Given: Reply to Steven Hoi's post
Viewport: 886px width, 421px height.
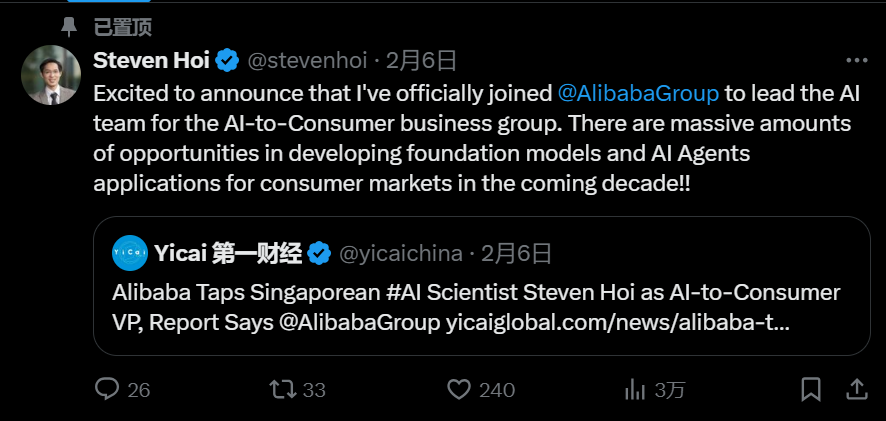Looking at the screenshot, I should tap(108, 389).
